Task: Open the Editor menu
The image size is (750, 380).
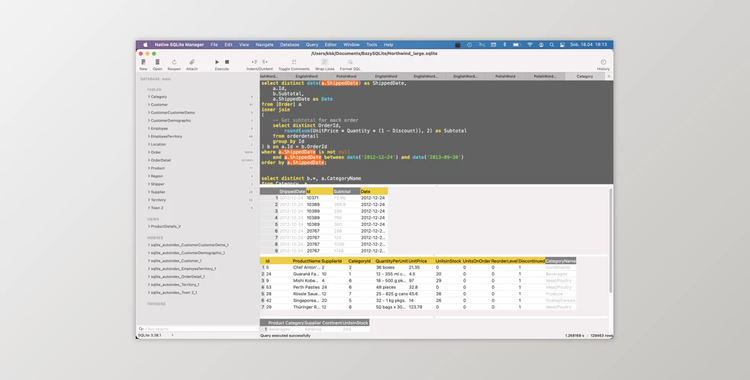Action: [x=331, y=45]
